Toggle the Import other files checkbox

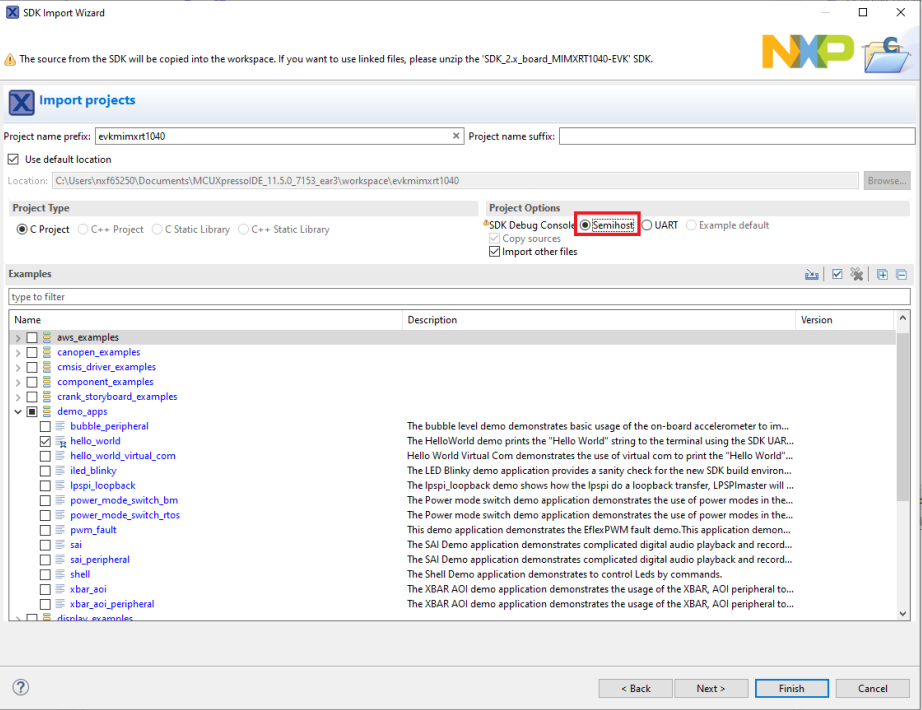[495, 252]
